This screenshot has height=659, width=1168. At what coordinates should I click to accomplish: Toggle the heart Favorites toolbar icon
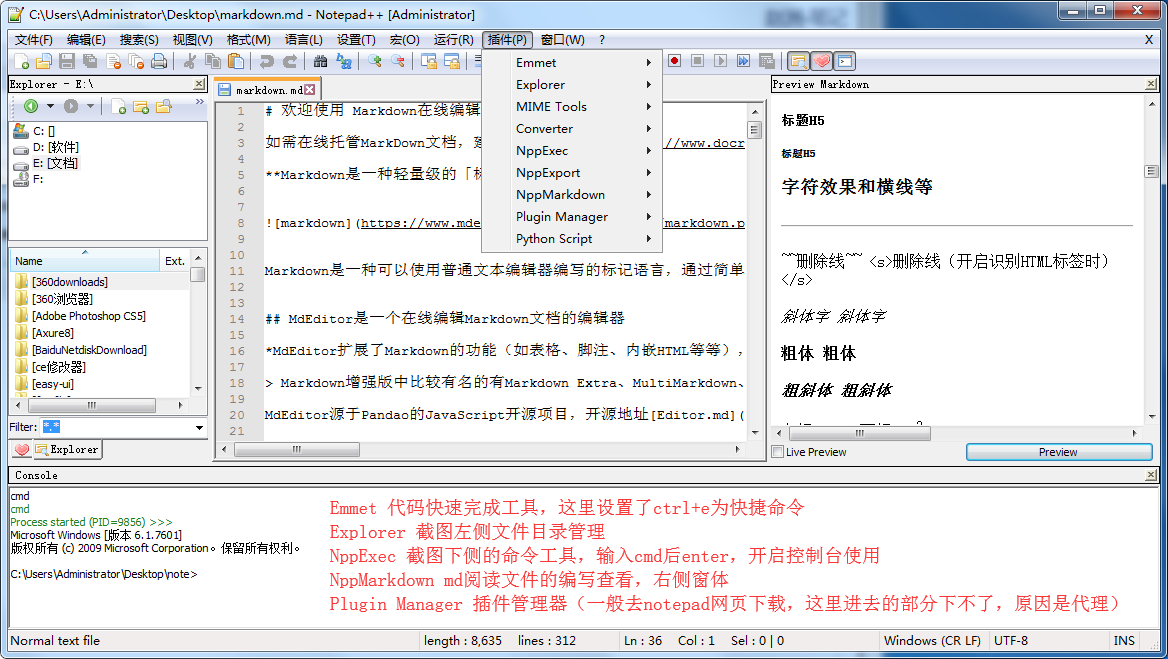pos(821,61)
